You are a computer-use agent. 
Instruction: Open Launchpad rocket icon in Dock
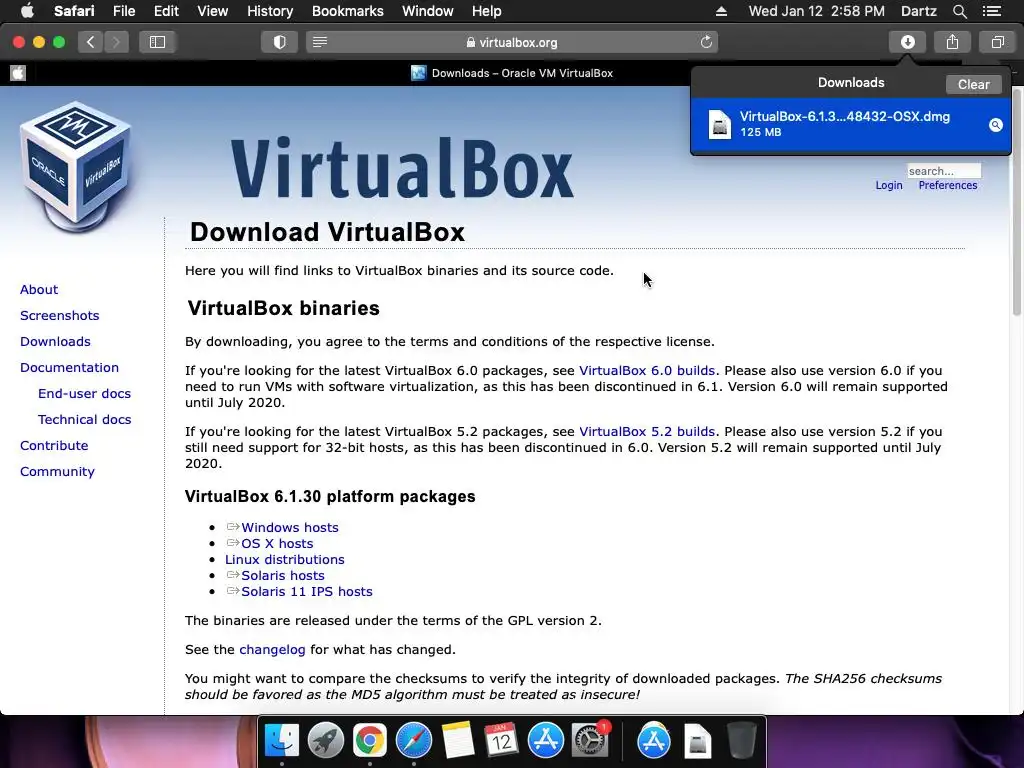(x=326, y=741)
